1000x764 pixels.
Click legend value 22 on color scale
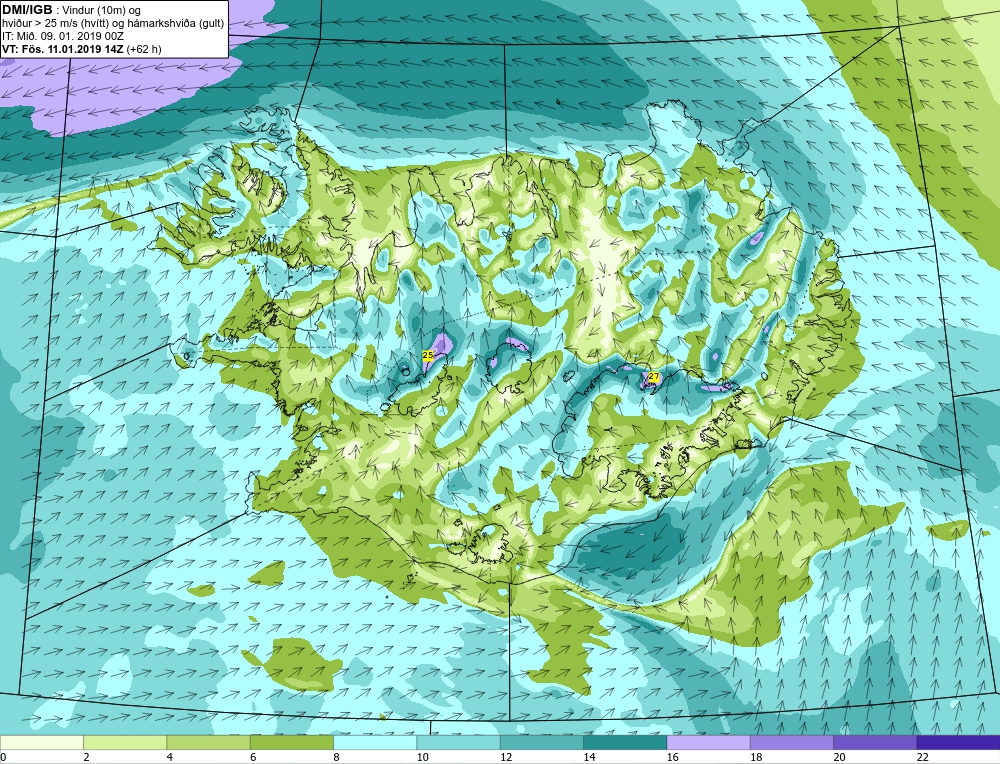tap(922, 757)
